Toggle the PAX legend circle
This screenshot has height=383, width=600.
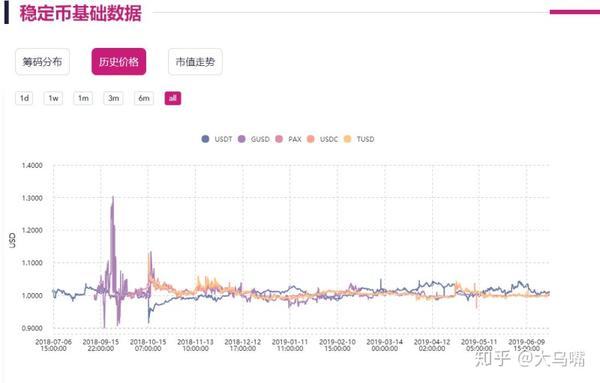pos(279,139)
